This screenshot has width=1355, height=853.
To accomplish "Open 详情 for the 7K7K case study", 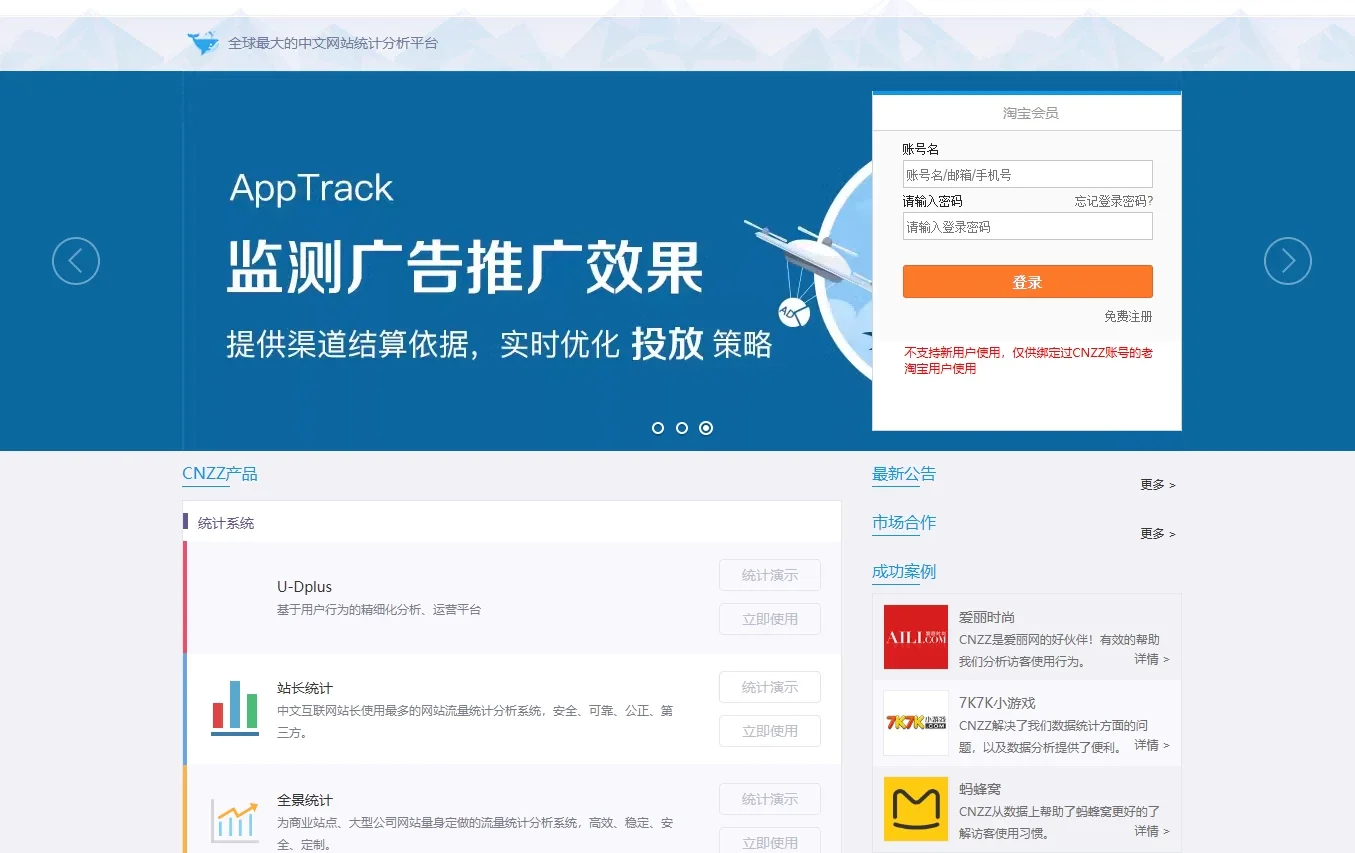I will (1146, 744).
